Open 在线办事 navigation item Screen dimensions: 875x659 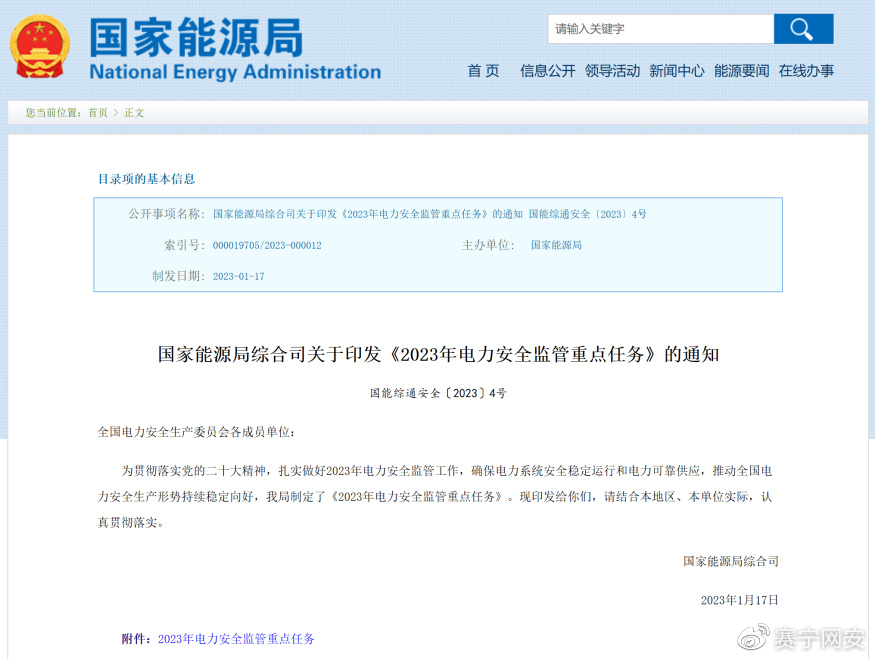click(x=806, y=71)
